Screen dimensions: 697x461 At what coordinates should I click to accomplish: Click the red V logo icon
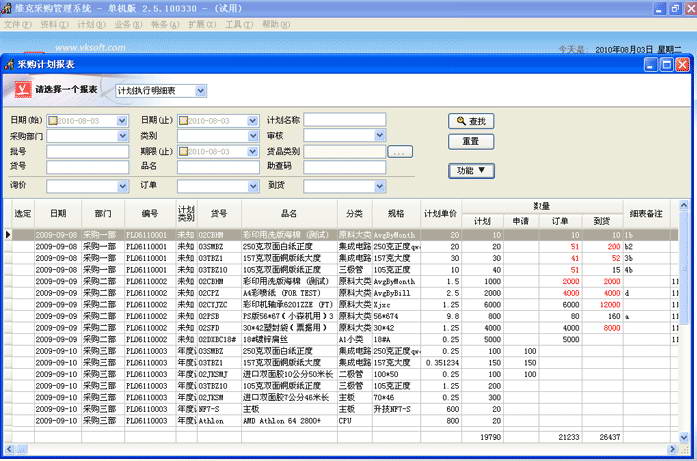pos(23,89)
